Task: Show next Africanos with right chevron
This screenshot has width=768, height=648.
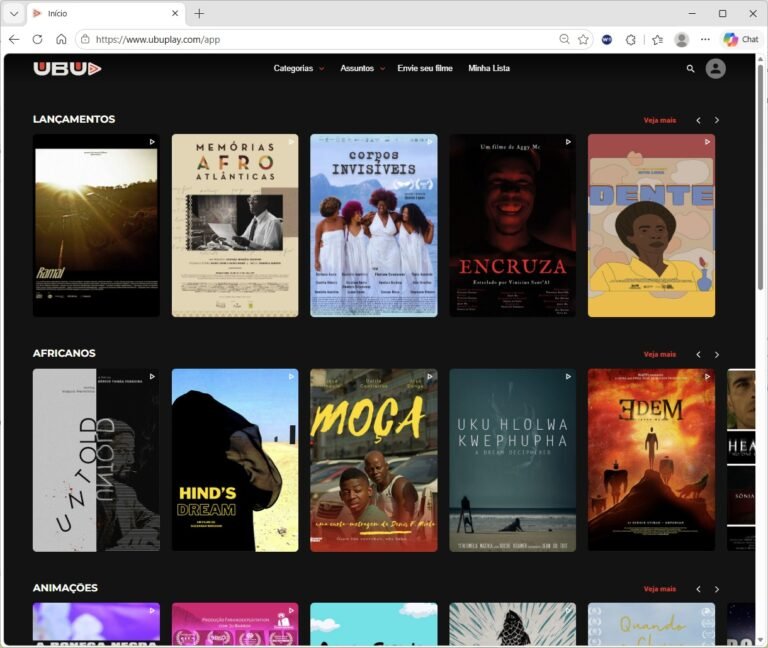Action: click(x=717, y=355)
